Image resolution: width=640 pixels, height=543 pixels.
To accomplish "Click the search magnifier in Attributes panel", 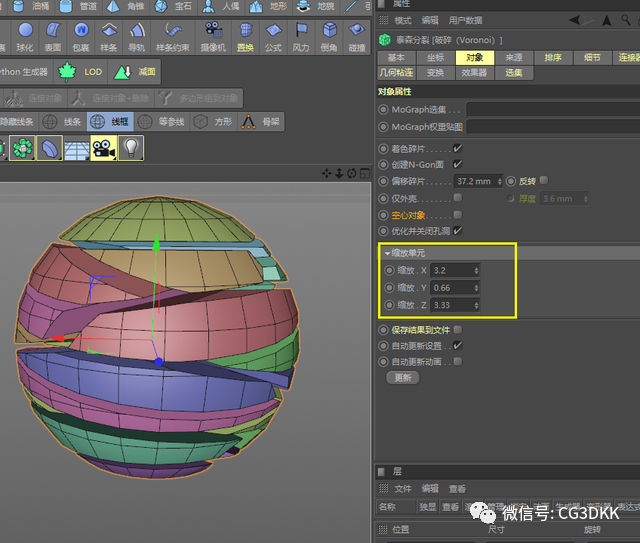I will tap(625, 20).
